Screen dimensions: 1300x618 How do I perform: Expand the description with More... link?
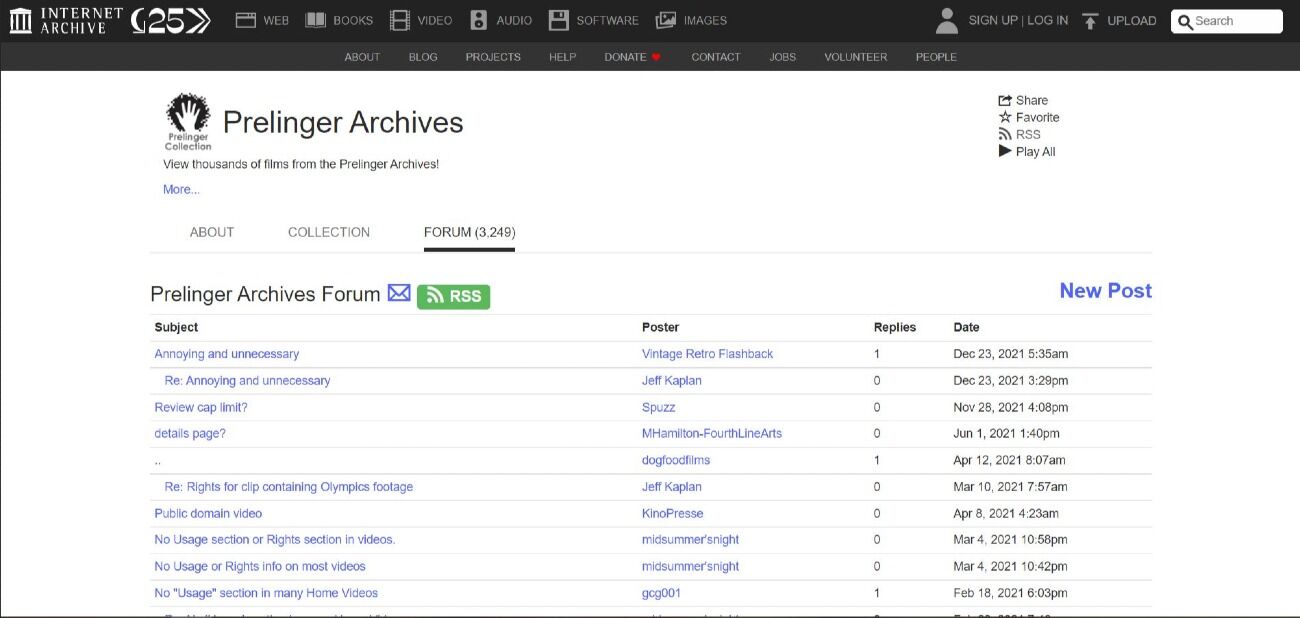click(x=181, y=189)
